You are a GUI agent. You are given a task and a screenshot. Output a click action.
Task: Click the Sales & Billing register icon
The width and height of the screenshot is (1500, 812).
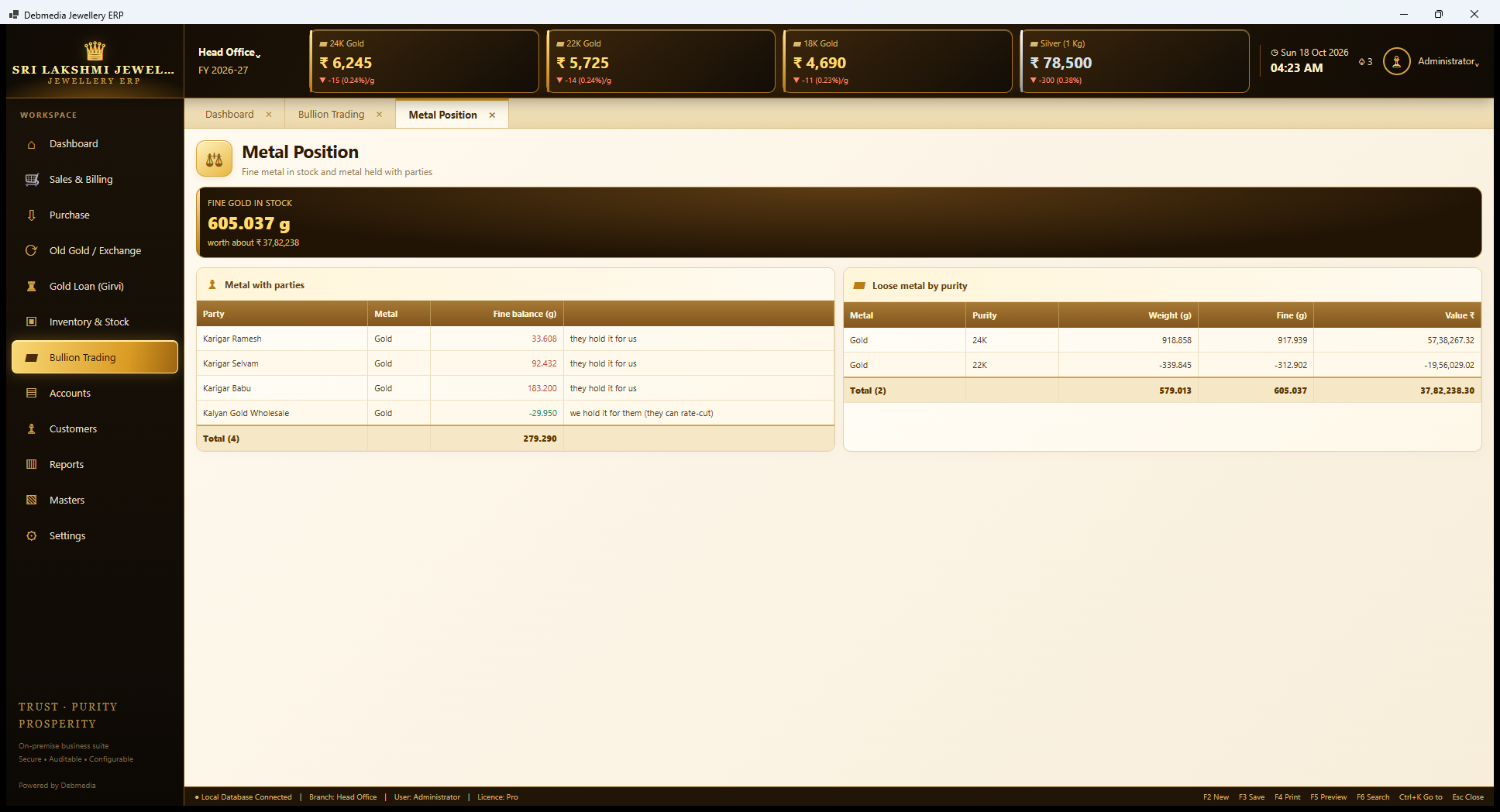tap(31, 180)
